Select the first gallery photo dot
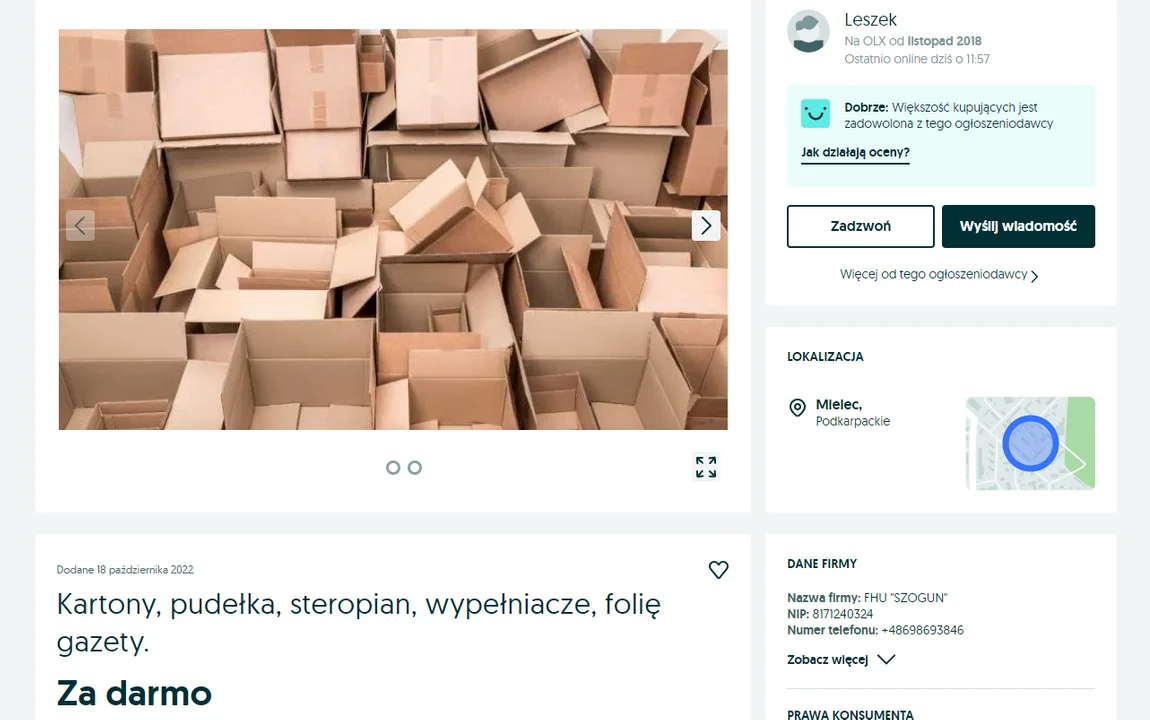This screenshot has width=1150, height=720. pos(393,468)
